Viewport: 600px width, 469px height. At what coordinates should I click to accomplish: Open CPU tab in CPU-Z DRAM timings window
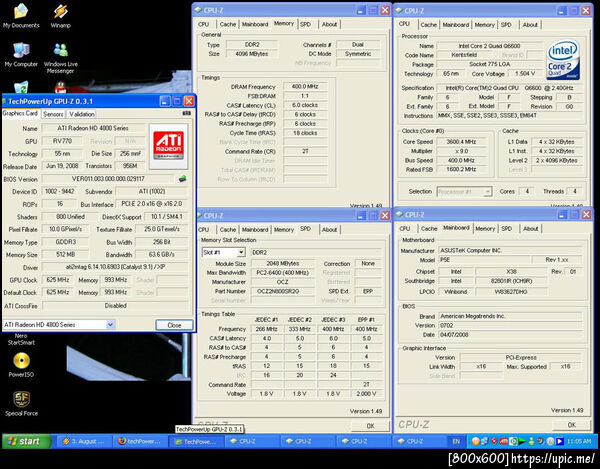[204, 24]
